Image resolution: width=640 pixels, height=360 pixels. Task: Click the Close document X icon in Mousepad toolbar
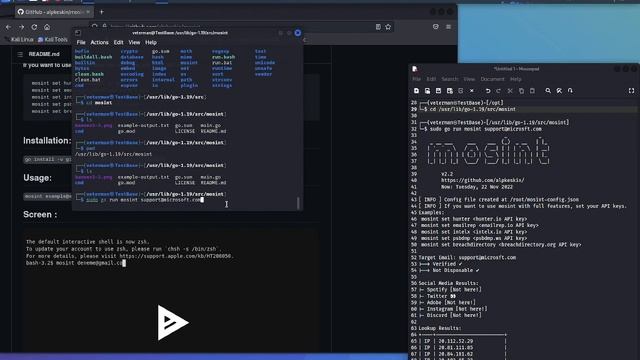[472, 91]
